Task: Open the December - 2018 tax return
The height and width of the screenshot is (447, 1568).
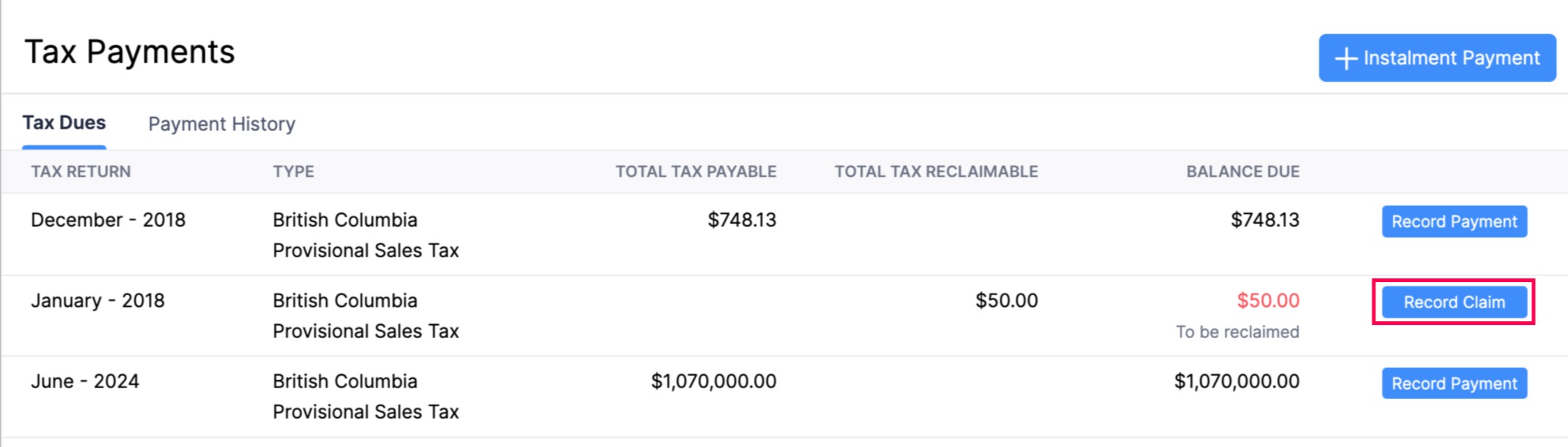Action: [108, 220]
